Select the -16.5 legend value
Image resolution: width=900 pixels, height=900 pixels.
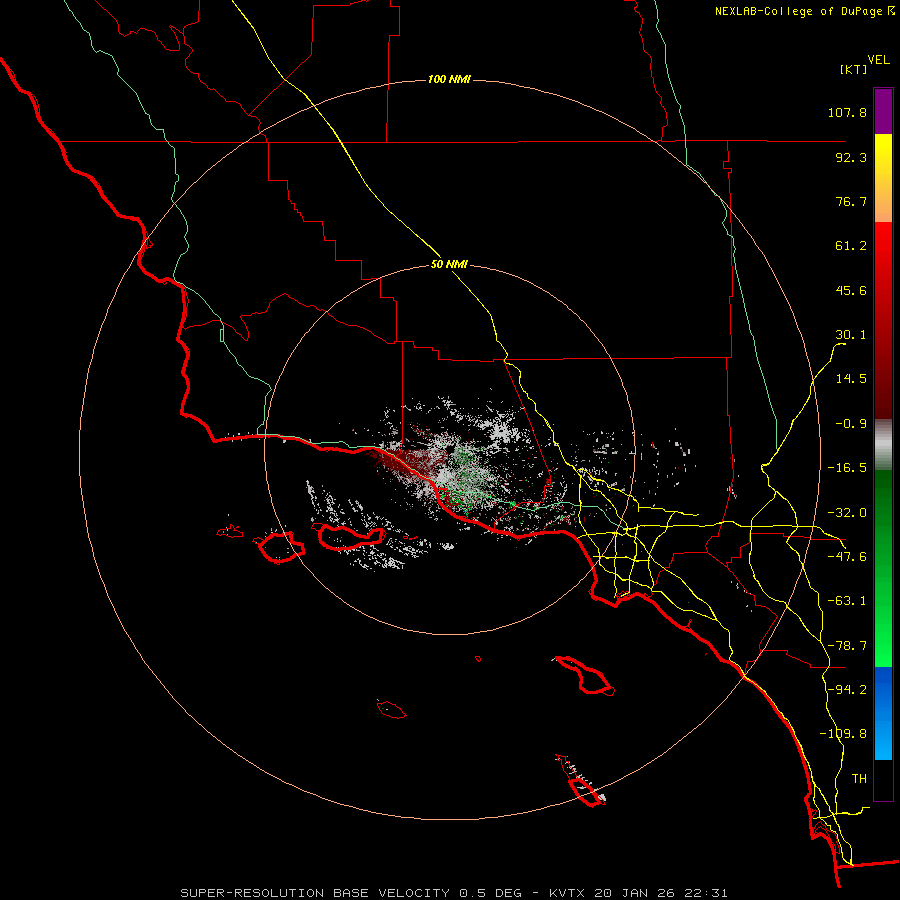point(847,468)
